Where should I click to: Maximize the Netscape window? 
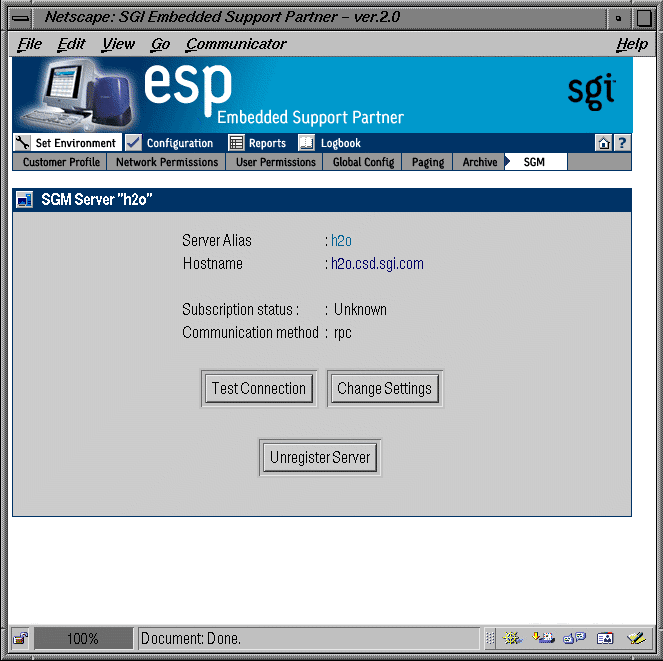pos(644,18)
